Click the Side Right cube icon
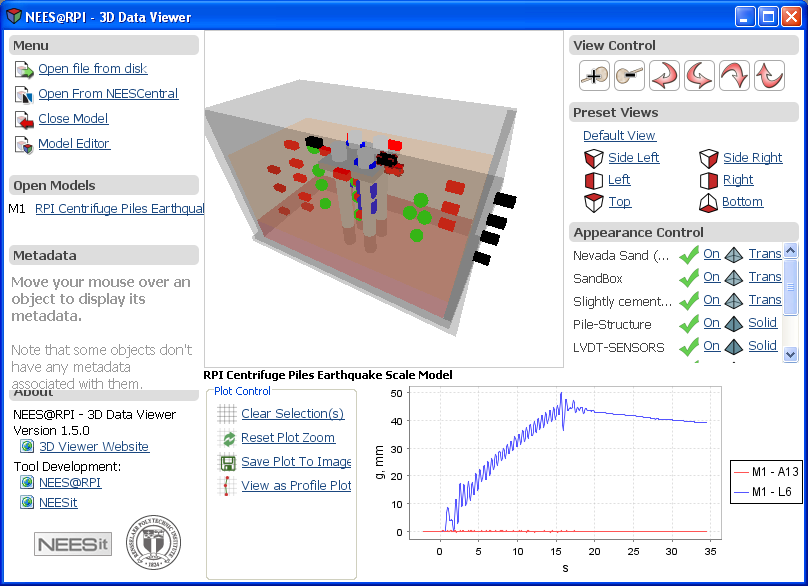Image resolution: width=808 pixels, height=586 pixels. tap(709, 158)
